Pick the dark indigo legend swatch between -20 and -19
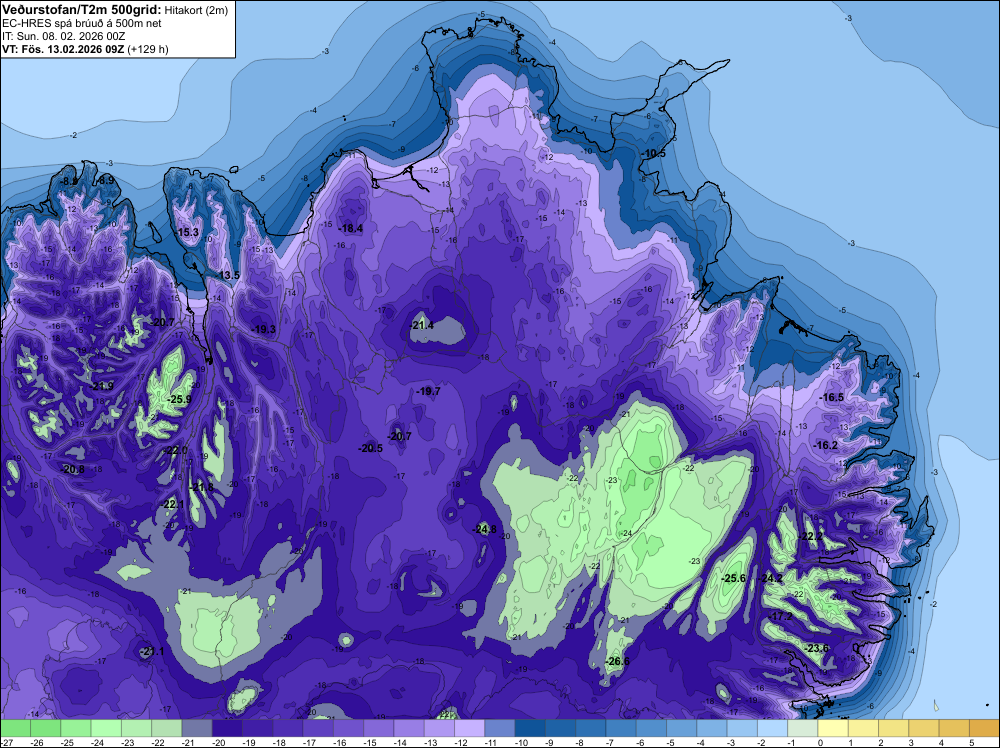 pyautogui.click(x=227, y=728)
